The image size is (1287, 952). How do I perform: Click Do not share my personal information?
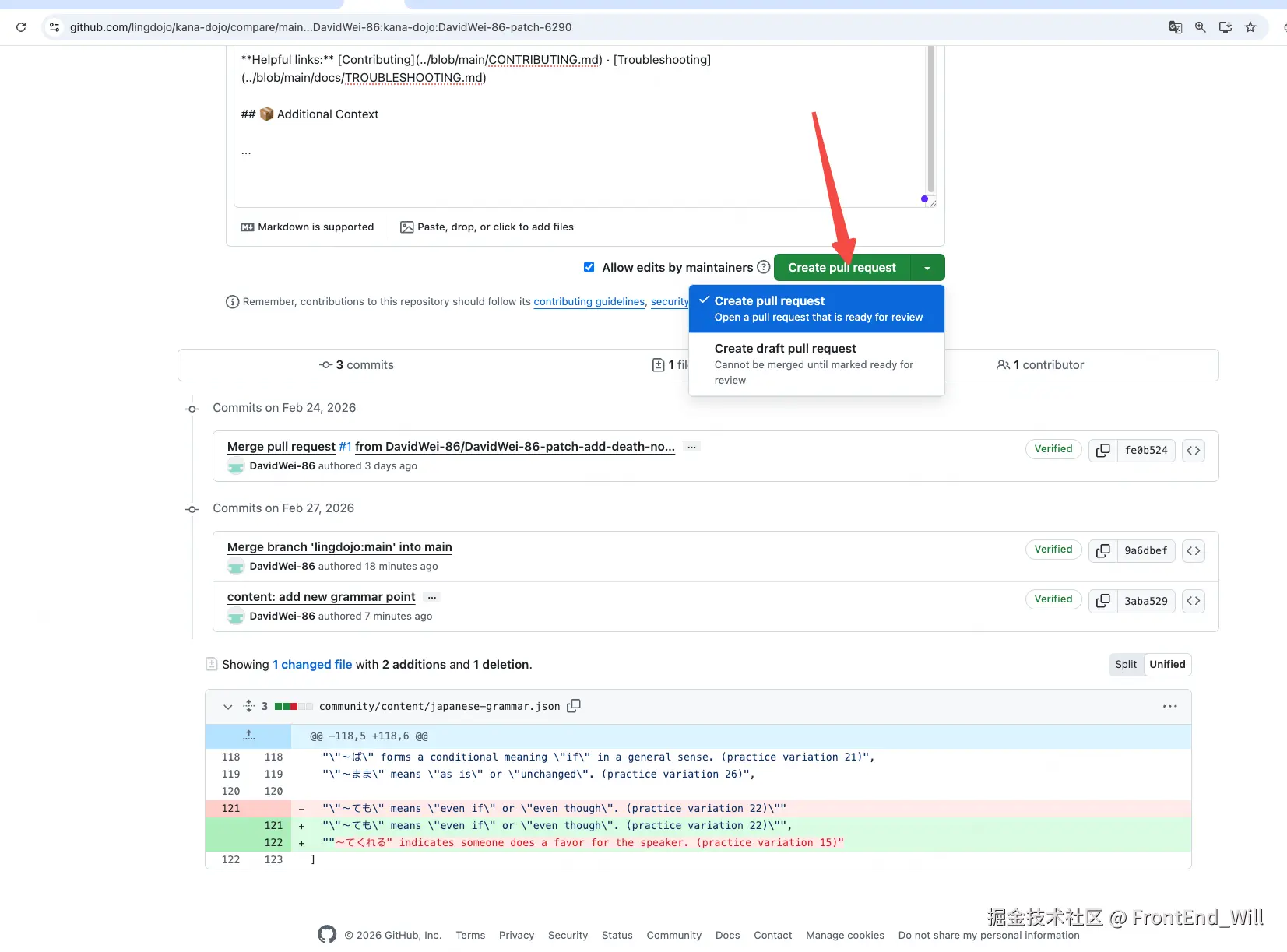pos(989,936)
